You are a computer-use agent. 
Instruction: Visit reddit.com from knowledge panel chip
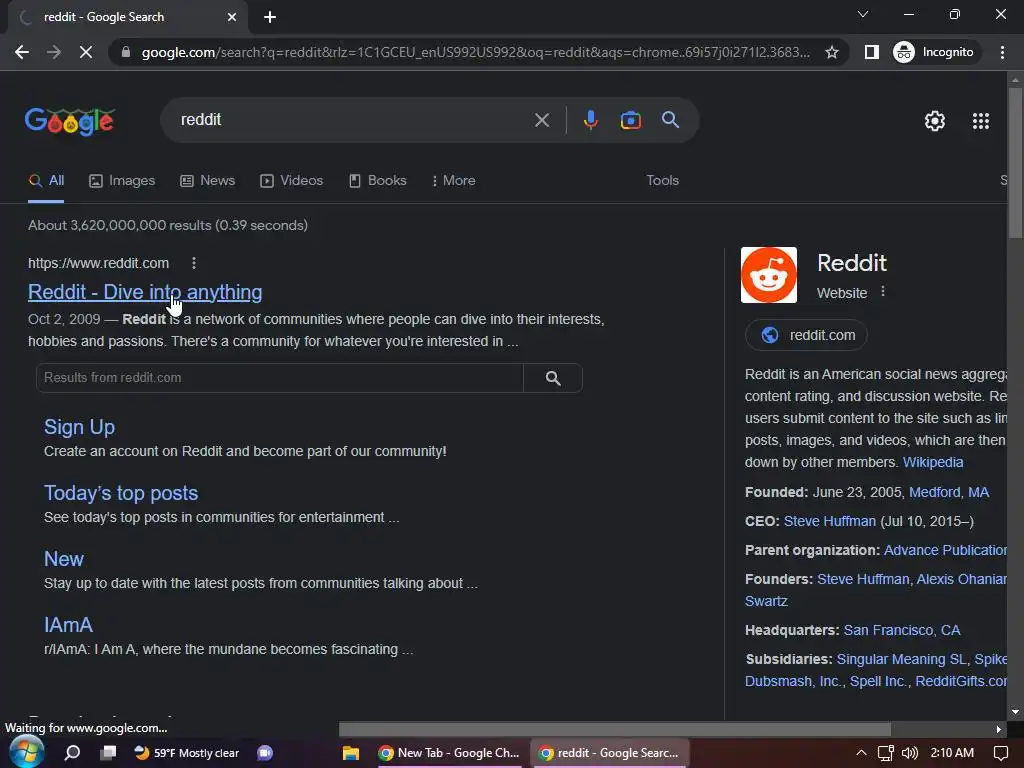tap(807, 335)
